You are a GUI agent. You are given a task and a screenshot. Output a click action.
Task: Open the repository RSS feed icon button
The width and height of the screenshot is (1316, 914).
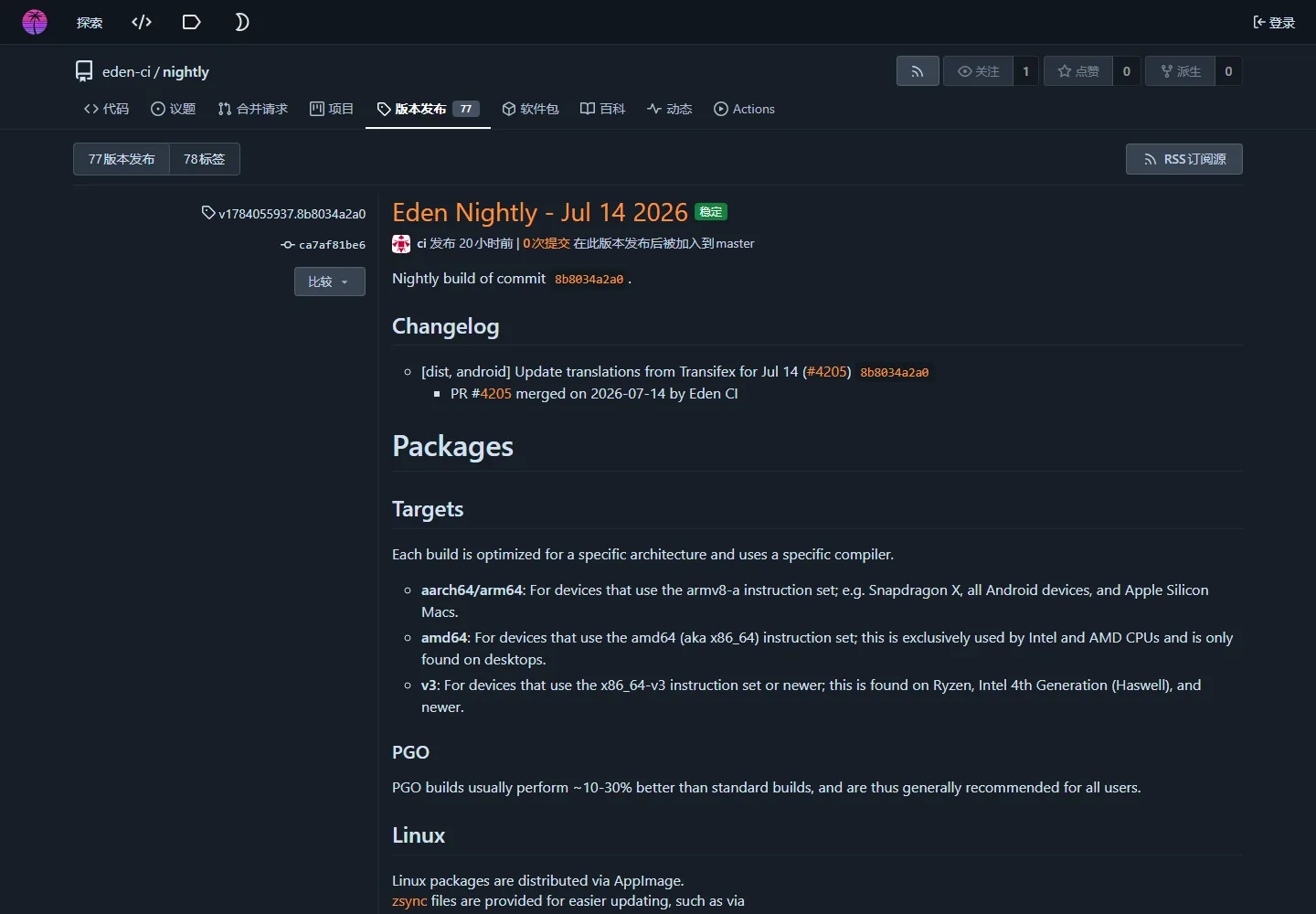click(918, 71)
